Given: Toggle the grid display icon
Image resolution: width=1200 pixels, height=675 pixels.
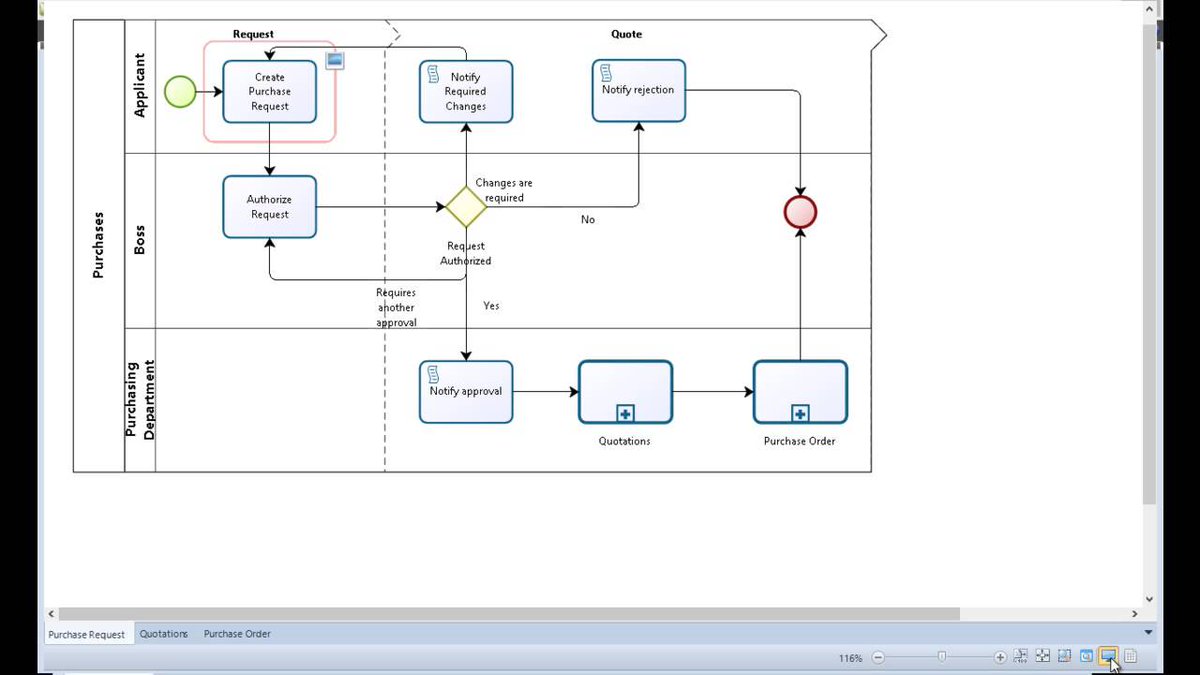Looking at the screenshot, I should pyautogui.click(x=1131, y=656).
